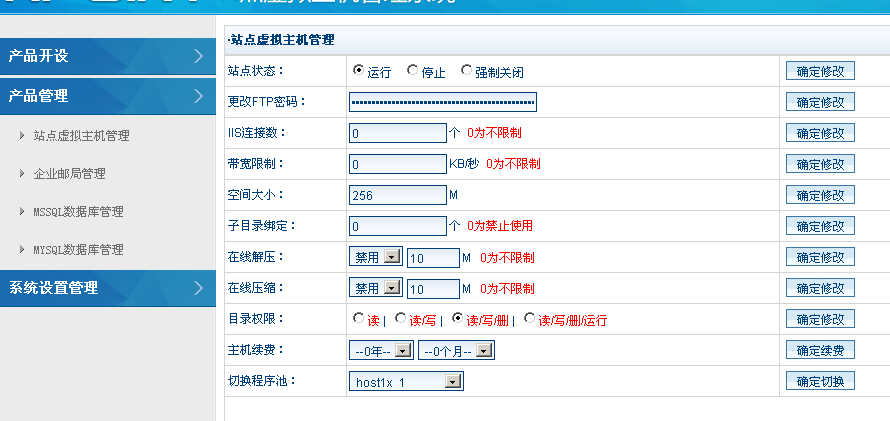Open the host1x_1 program pool dropdown
Viewport: 890px width, 421px height.
(x=406, y=382)
